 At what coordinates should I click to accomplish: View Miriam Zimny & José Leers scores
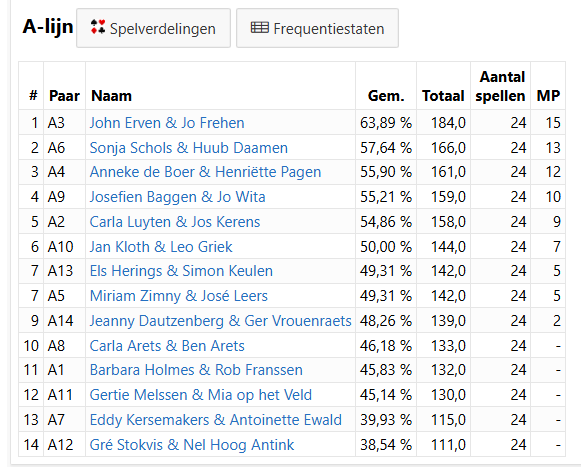point(179,296)
